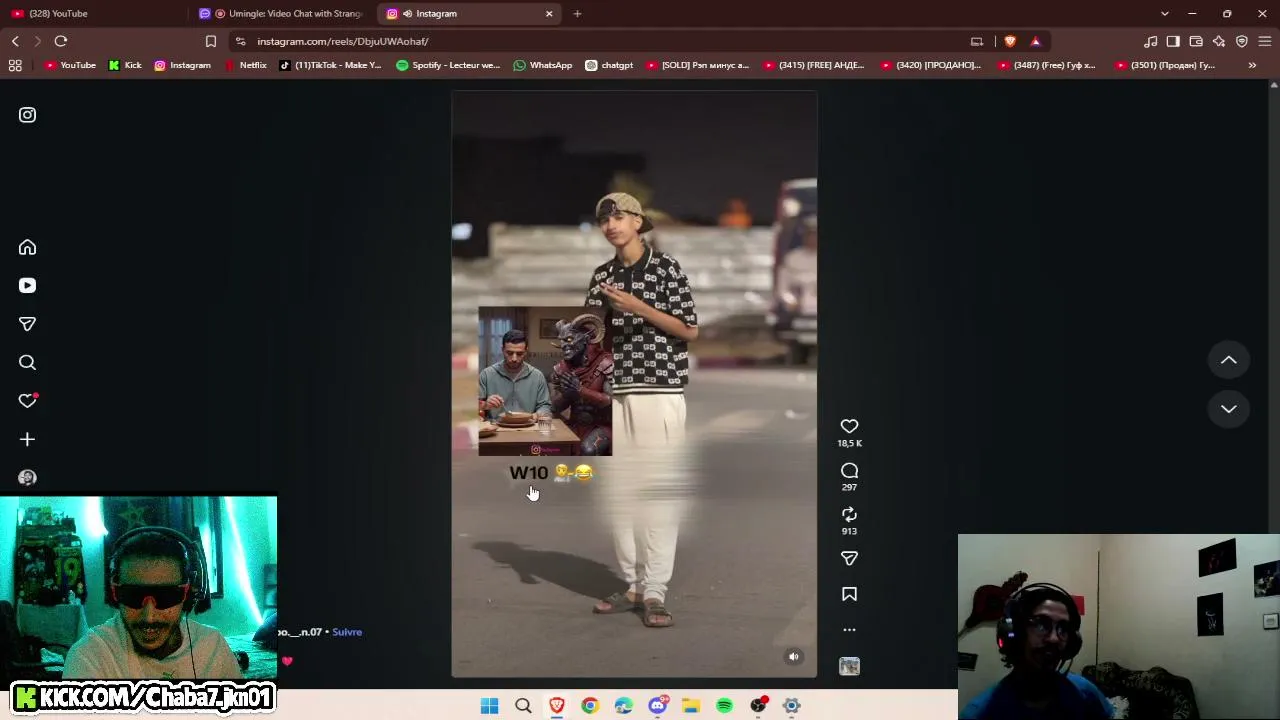Open Discord from the taskbar
This screenshot has width=1280, height=720.
[657, 706]
